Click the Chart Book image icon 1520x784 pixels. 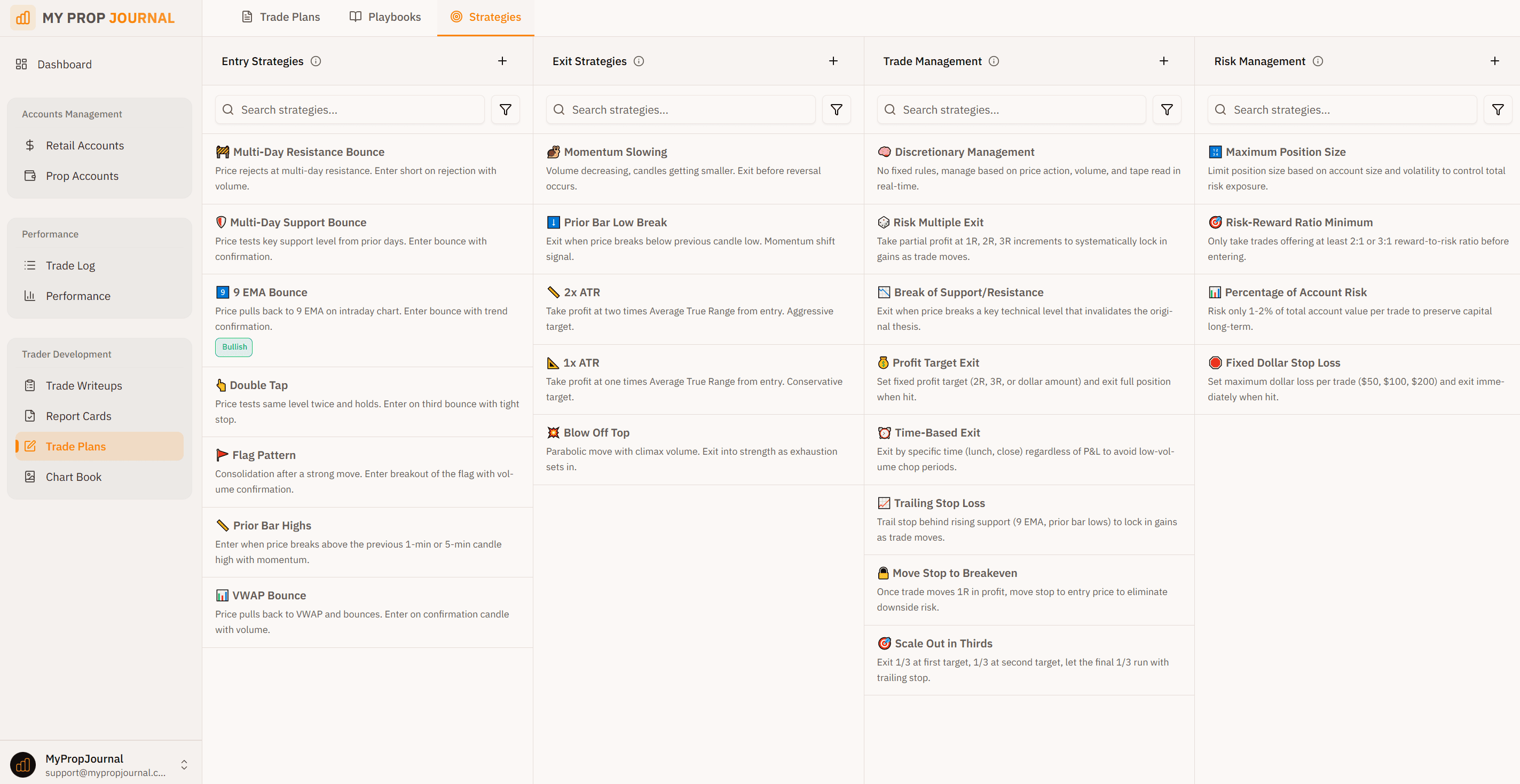coord(30,477)
